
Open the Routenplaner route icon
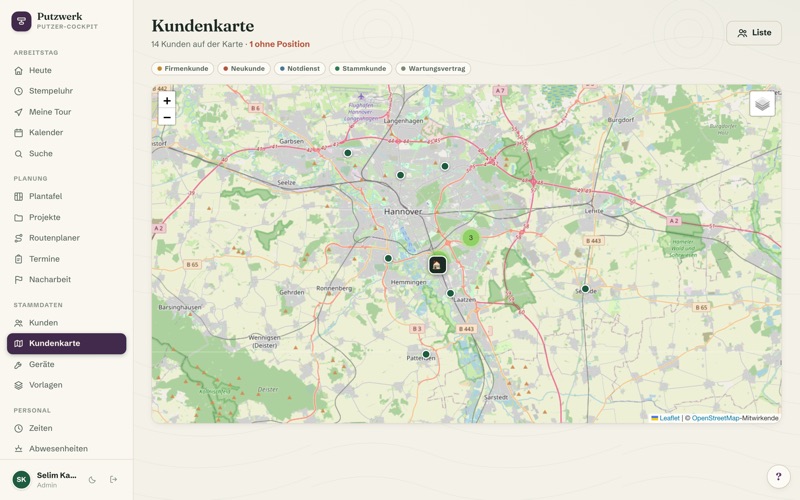(18, 238)
